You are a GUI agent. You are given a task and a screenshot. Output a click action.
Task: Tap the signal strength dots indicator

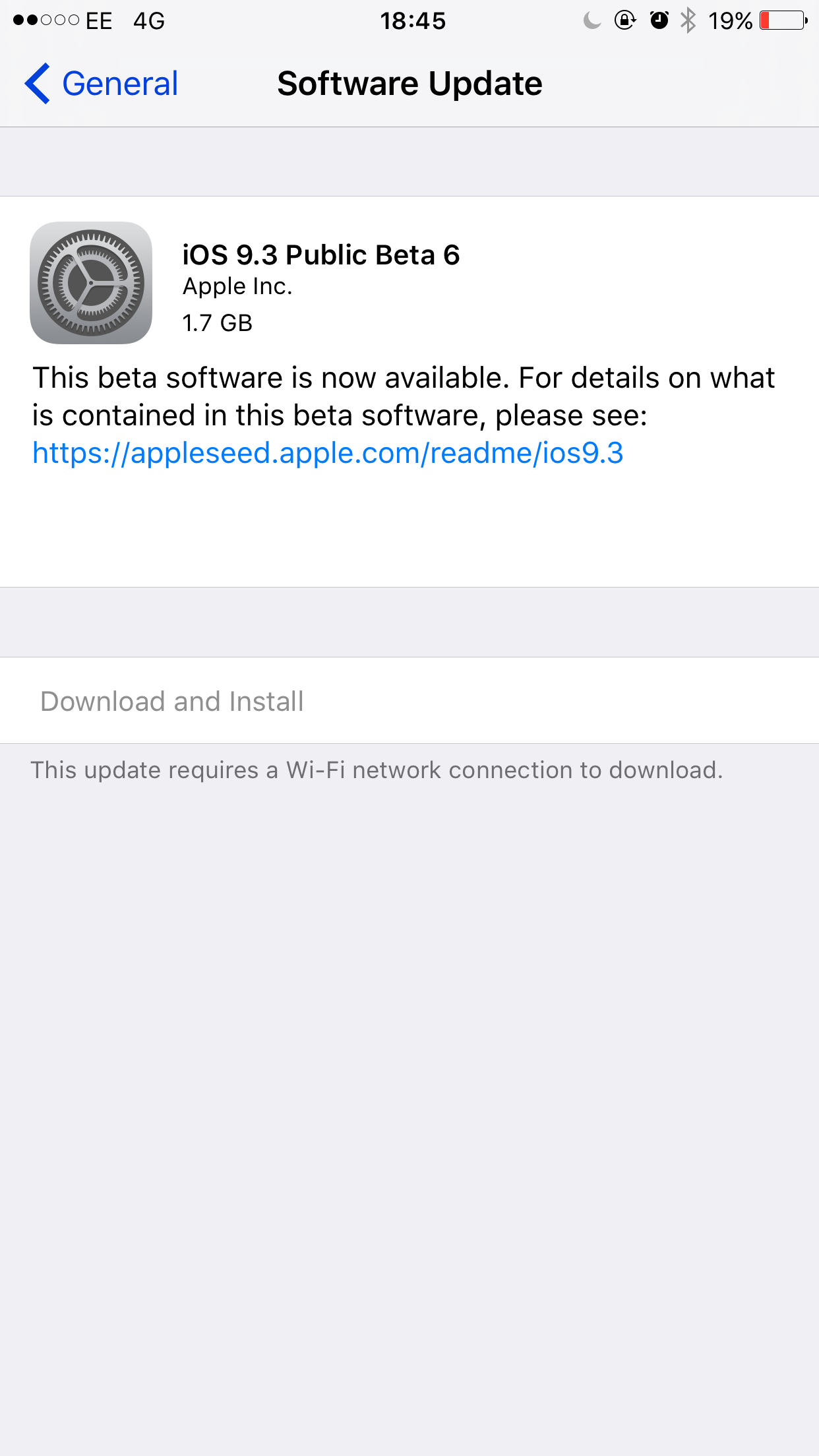click(x=46, y=20)
